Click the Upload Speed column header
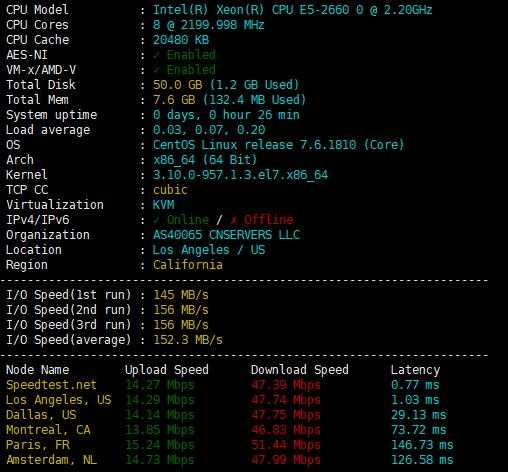The width and height of the screenshot is (508, 472). coord(167,370)
